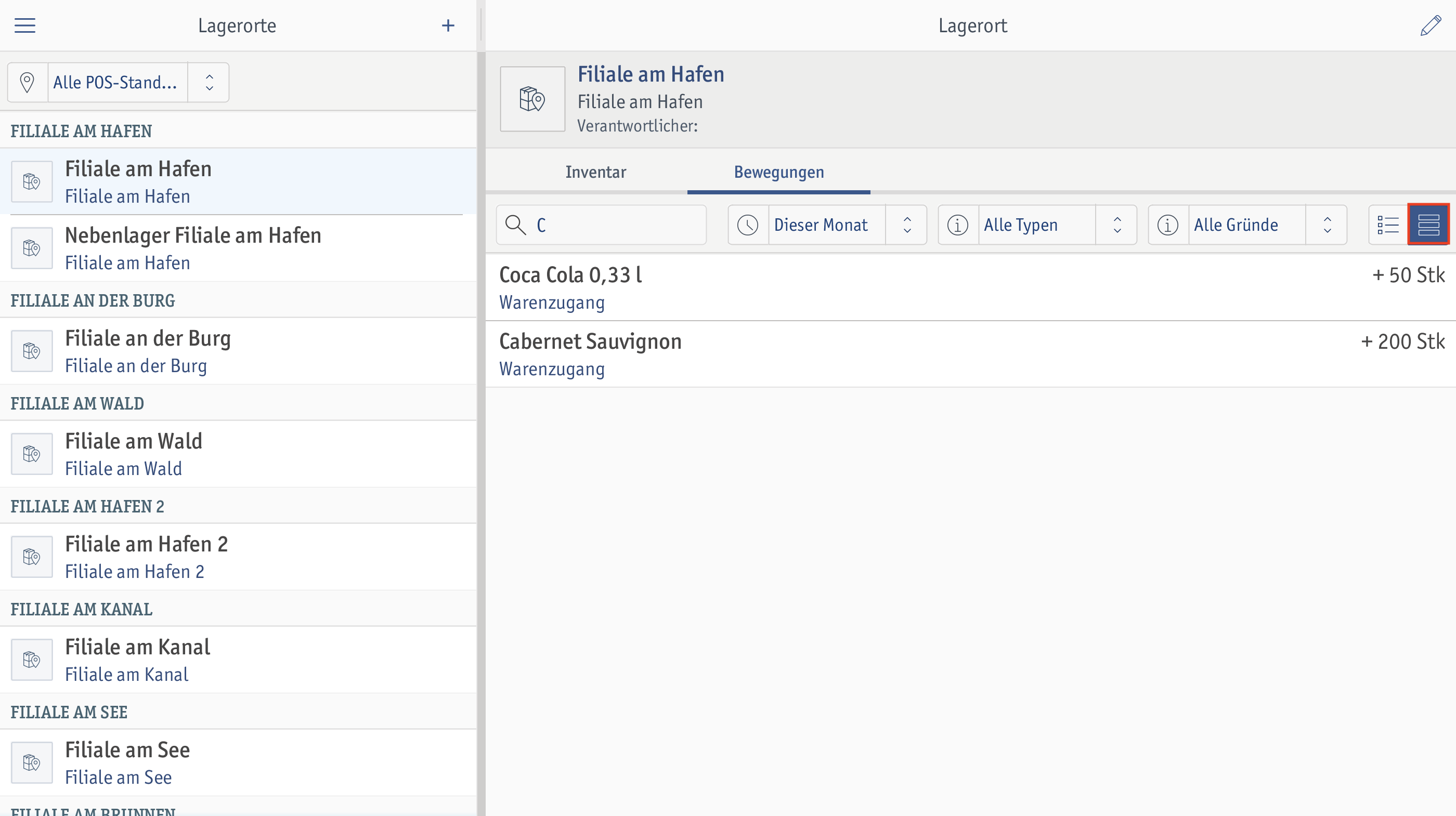The width and height of the screenshot is (1456, 816).
Task: Click the stepper arrows of Alle Typen
Action: 1117,225
